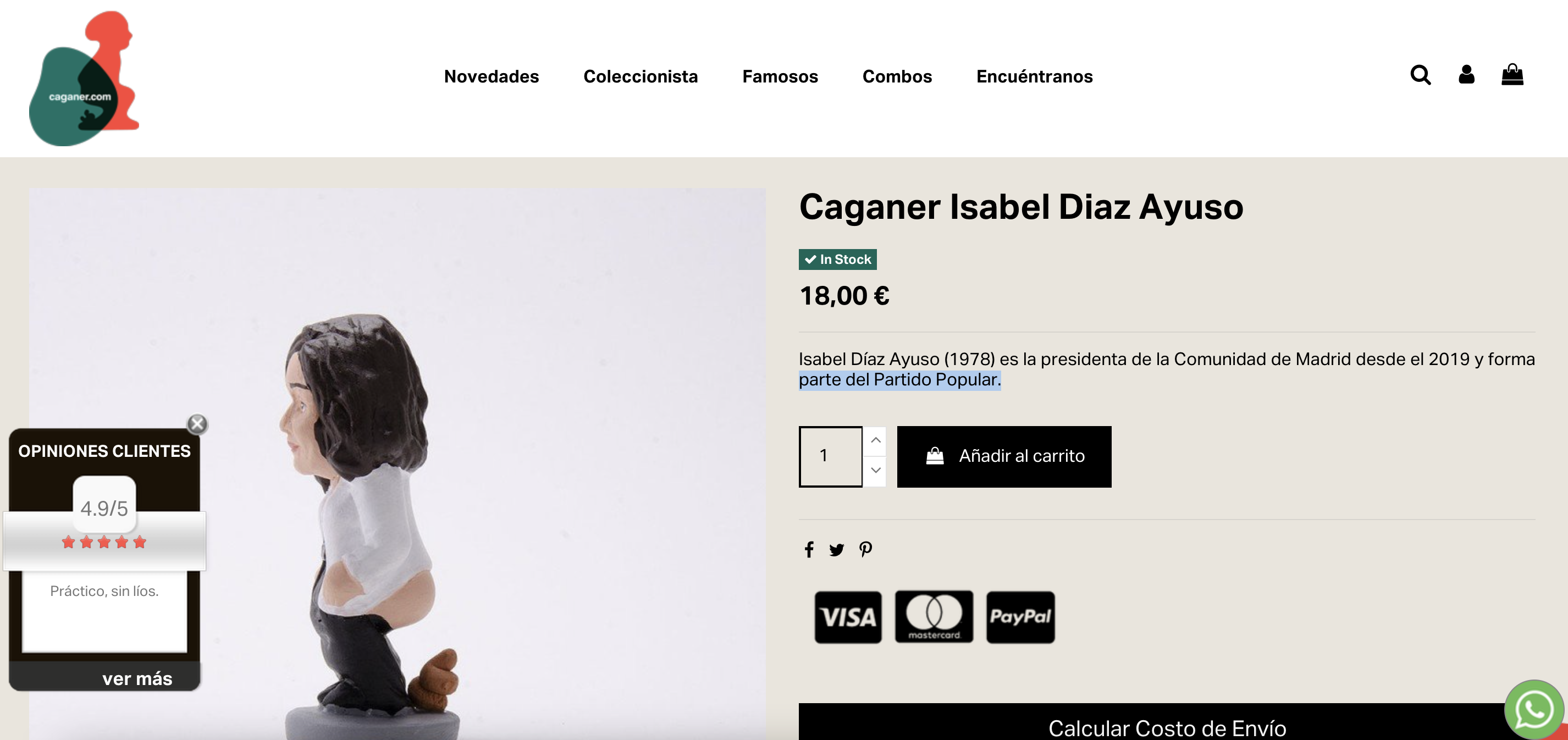Click ver más in reviews widget
The image size is (1568, 740).
pyautogui.click(x=137, y=678)
